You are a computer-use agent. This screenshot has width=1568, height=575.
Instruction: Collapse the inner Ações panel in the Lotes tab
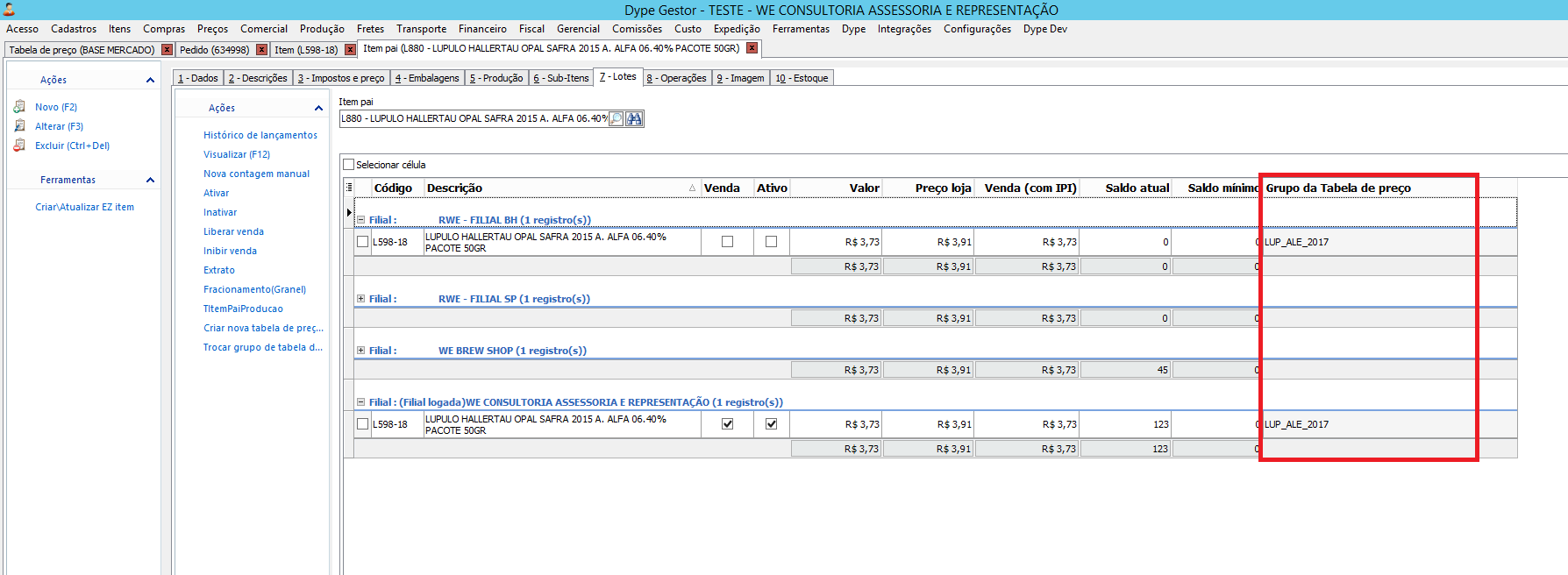click(318, 108)
